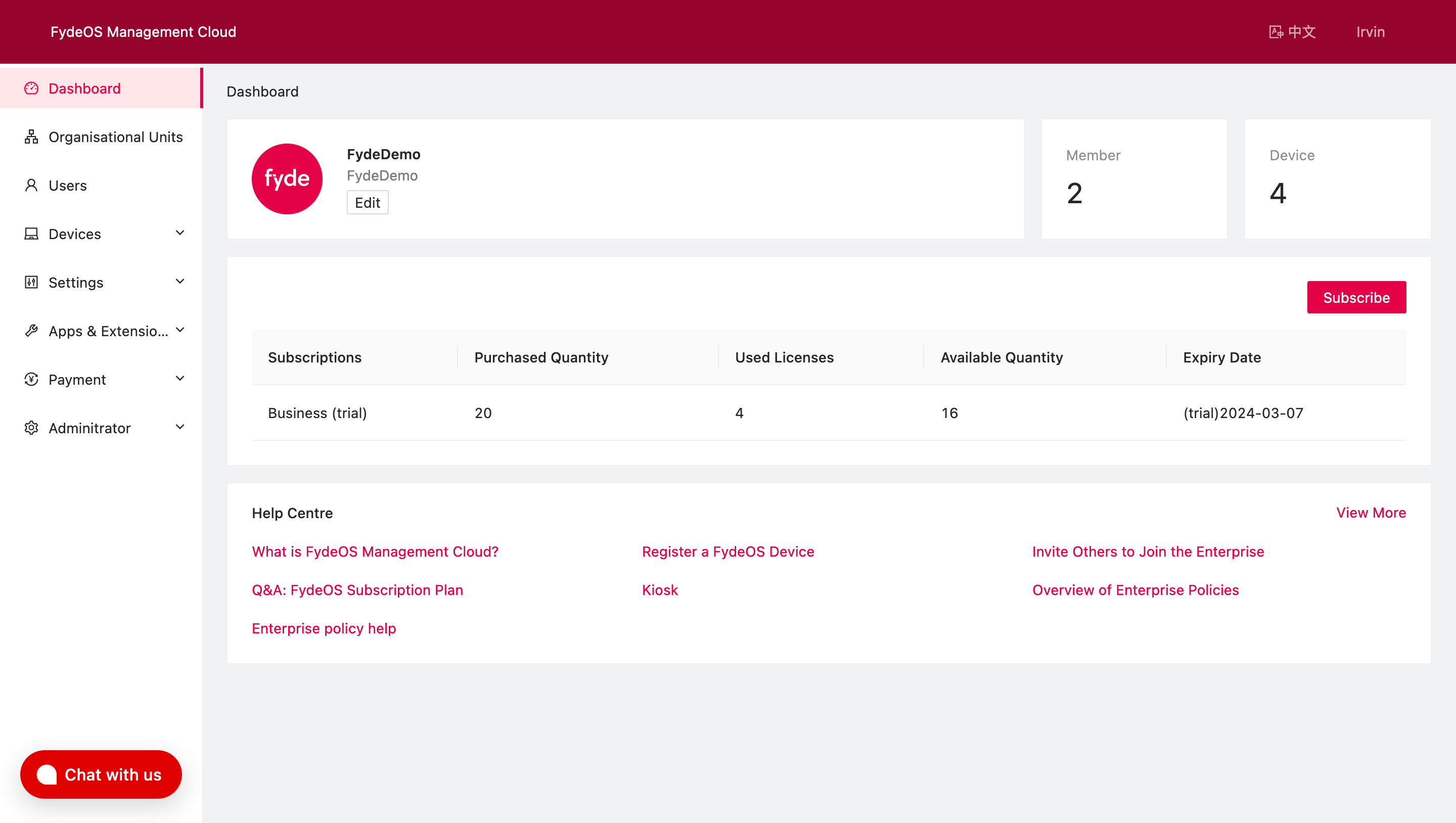Click the Device count card
This screenshot has width=1456, height=823.
pos(1337,178)
